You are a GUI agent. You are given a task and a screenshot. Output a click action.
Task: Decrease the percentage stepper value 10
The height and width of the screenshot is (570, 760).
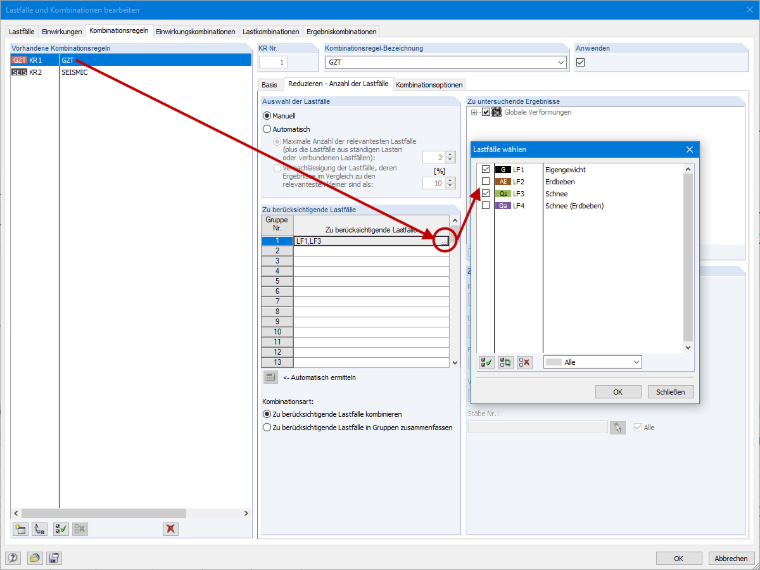click(450, 186)
